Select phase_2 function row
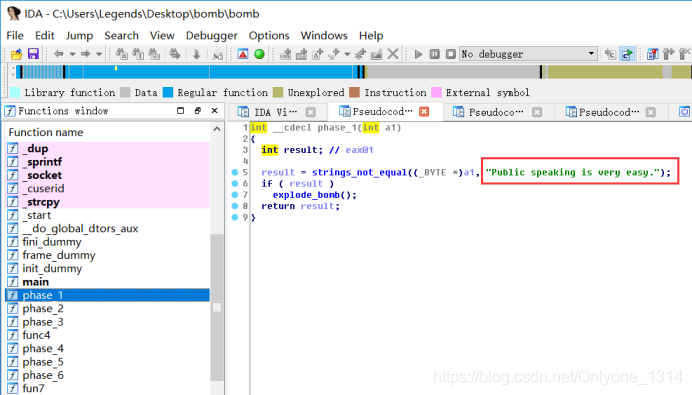The width and height of the screenshot is (692, 395). click(108, 308)
